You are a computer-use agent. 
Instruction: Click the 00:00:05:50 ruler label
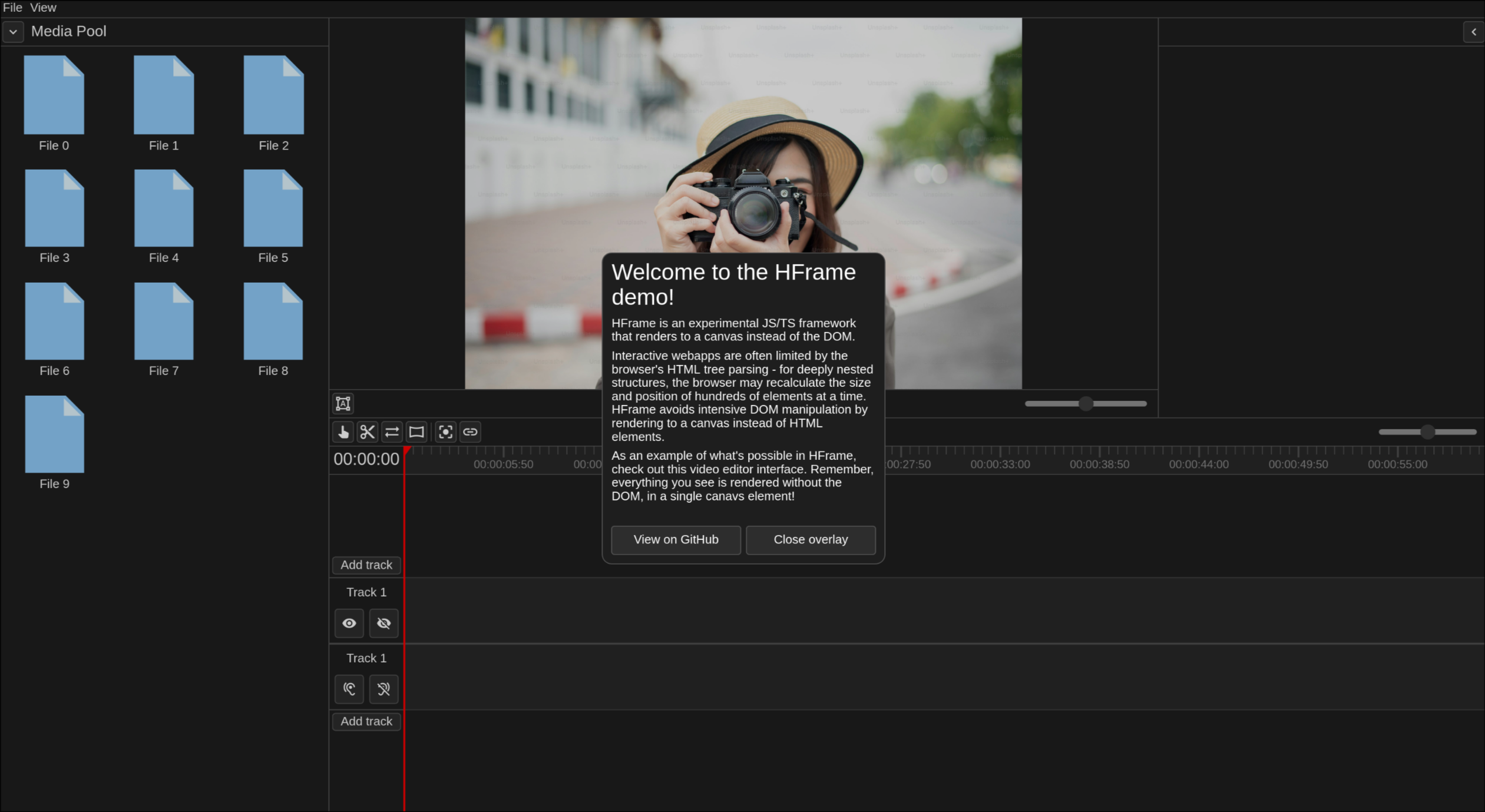[504, 465]
